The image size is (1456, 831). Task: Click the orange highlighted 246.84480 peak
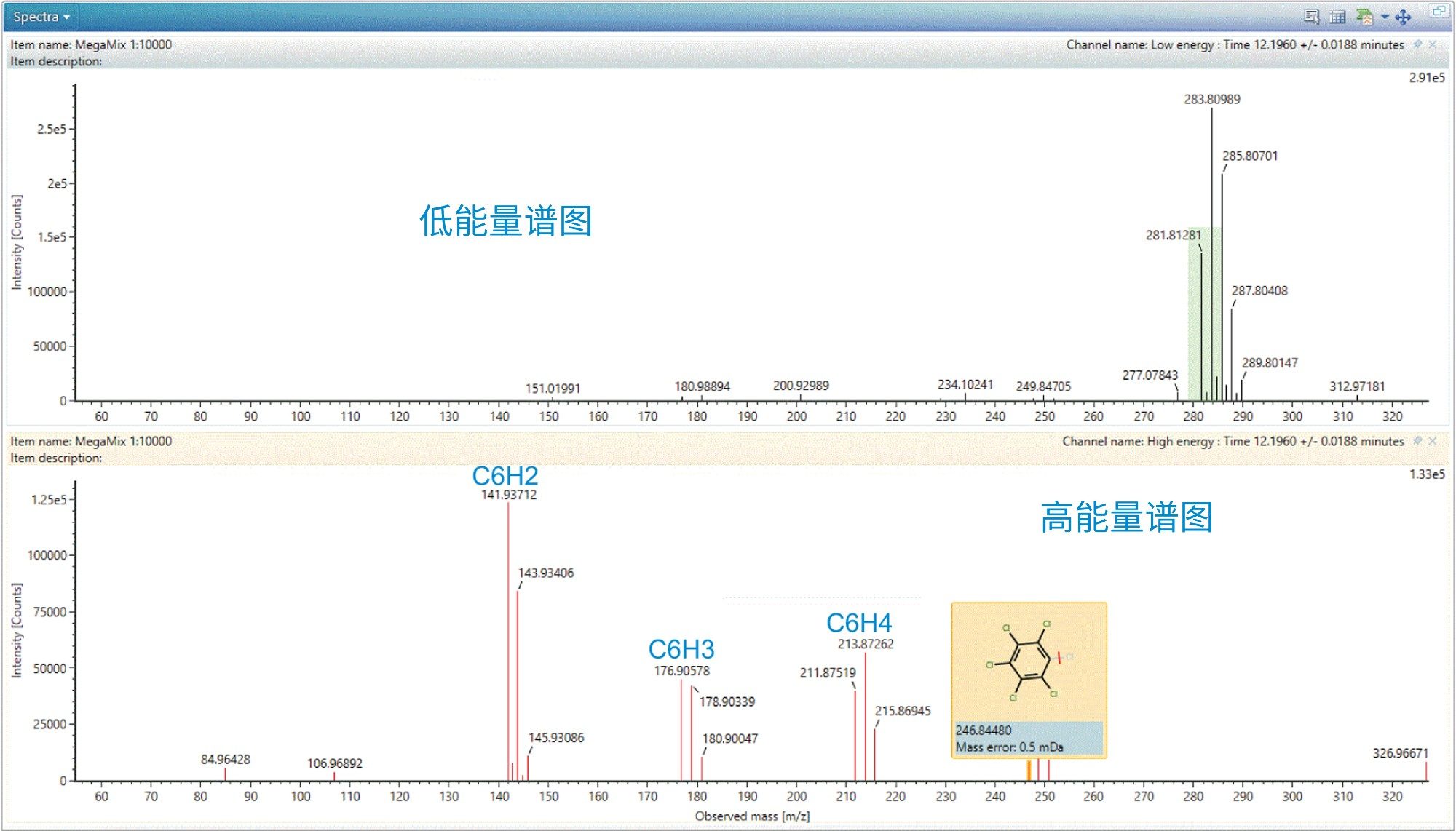click(x=1029, y=771)
